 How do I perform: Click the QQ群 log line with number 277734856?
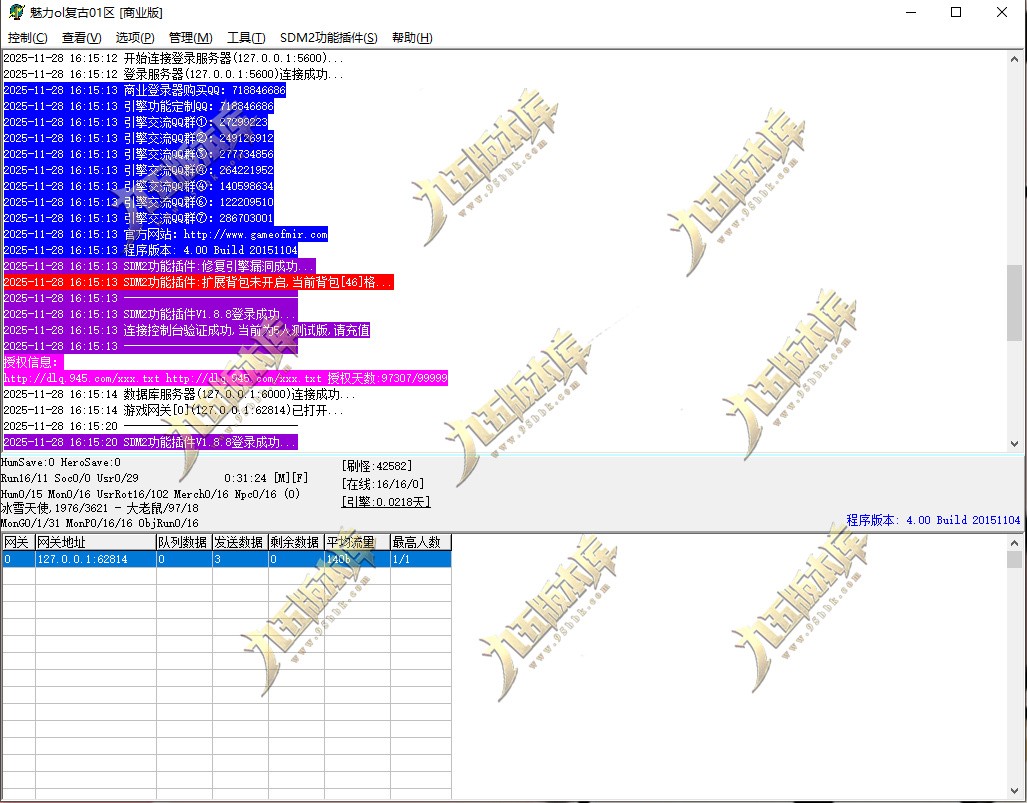click(x=139, y=154)
